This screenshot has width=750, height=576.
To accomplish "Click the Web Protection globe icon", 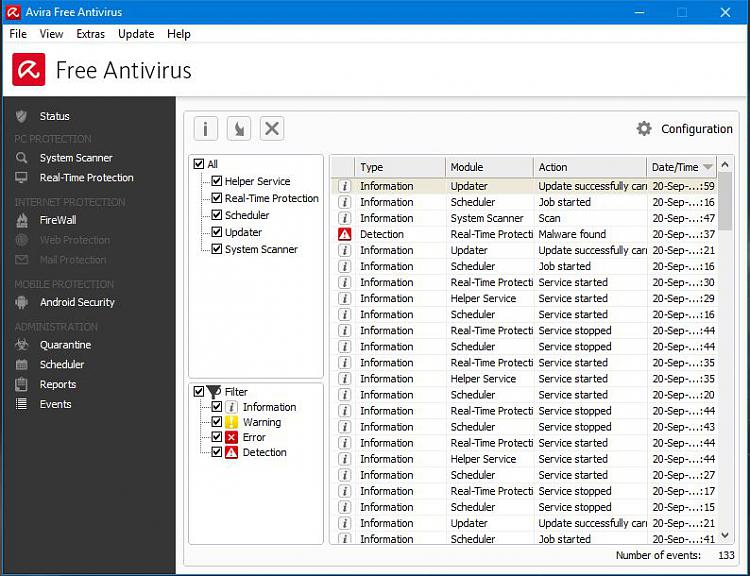I will (21, 240).
